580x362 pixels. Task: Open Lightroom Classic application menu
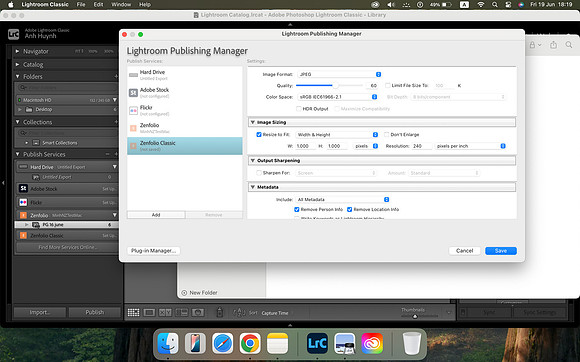45,4
